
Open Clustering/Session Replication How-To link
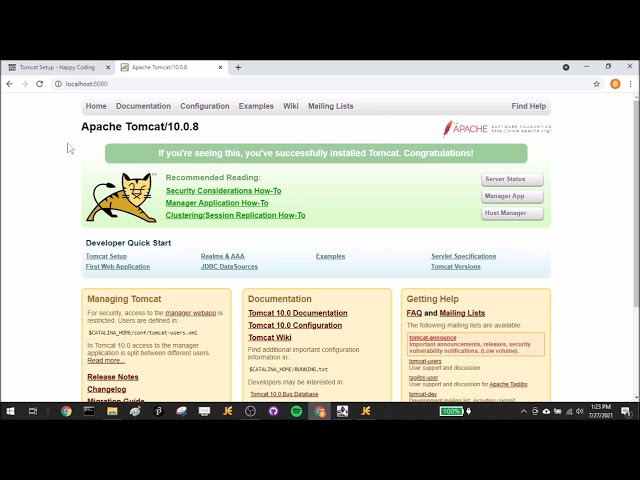point(236,215)
